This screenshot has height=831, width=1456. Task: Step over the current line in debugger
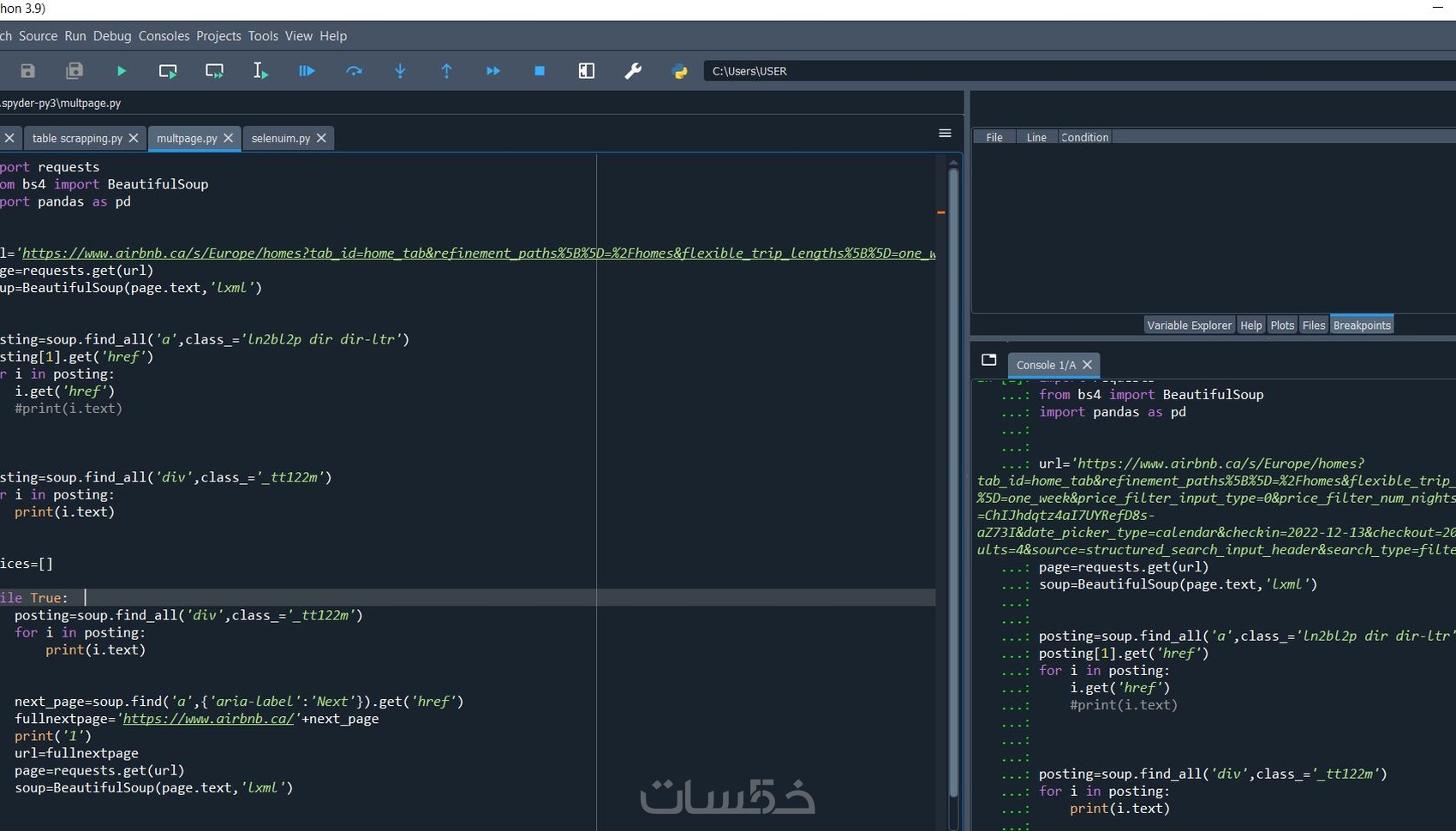click(354, 71)
